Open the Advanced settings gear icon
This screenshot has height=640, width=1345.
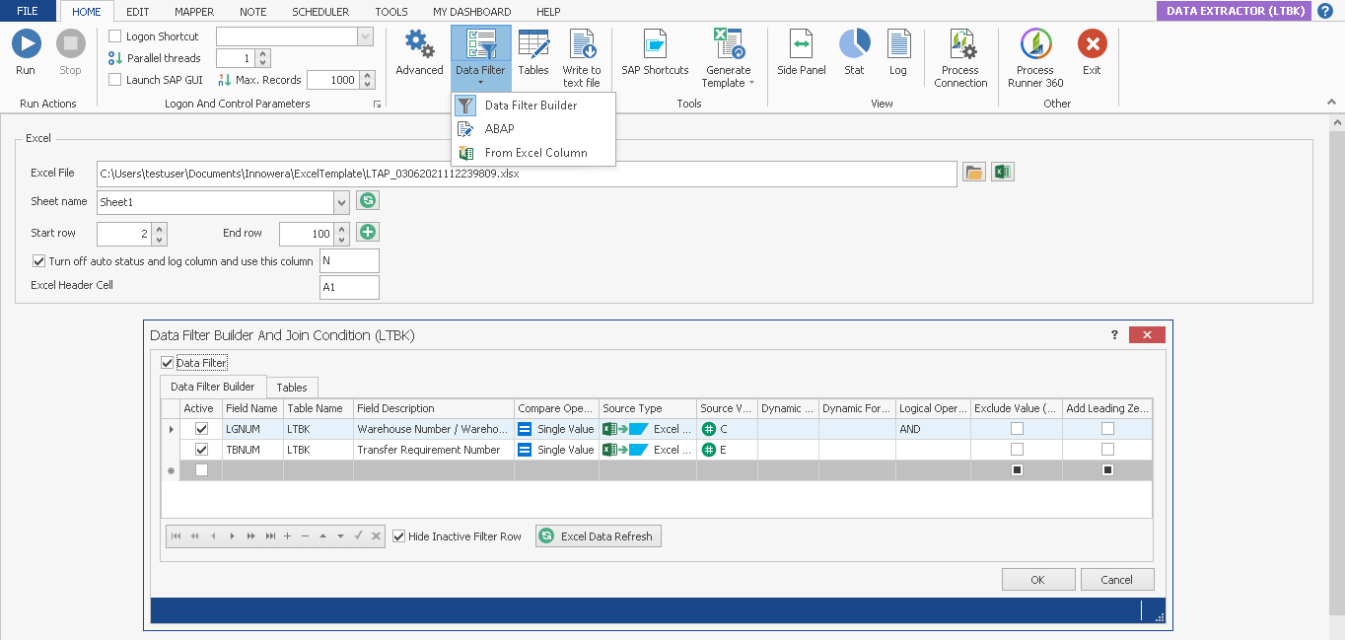click(419, 45)
